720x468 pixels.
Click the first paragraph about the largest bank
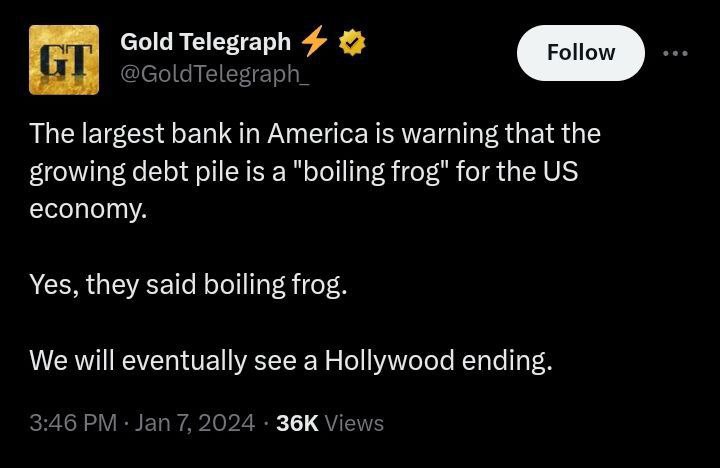click(x=315, y=171)
